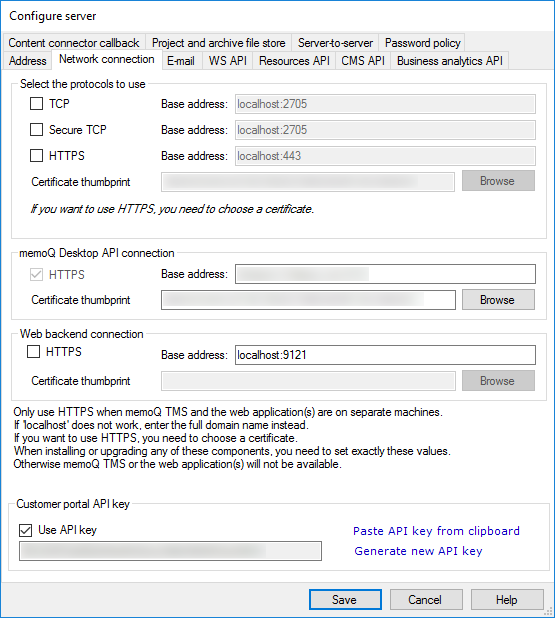The height and width of the screenshot is (618, 555).
Task: Open the Resources API tab
Action: pos(294,61)
